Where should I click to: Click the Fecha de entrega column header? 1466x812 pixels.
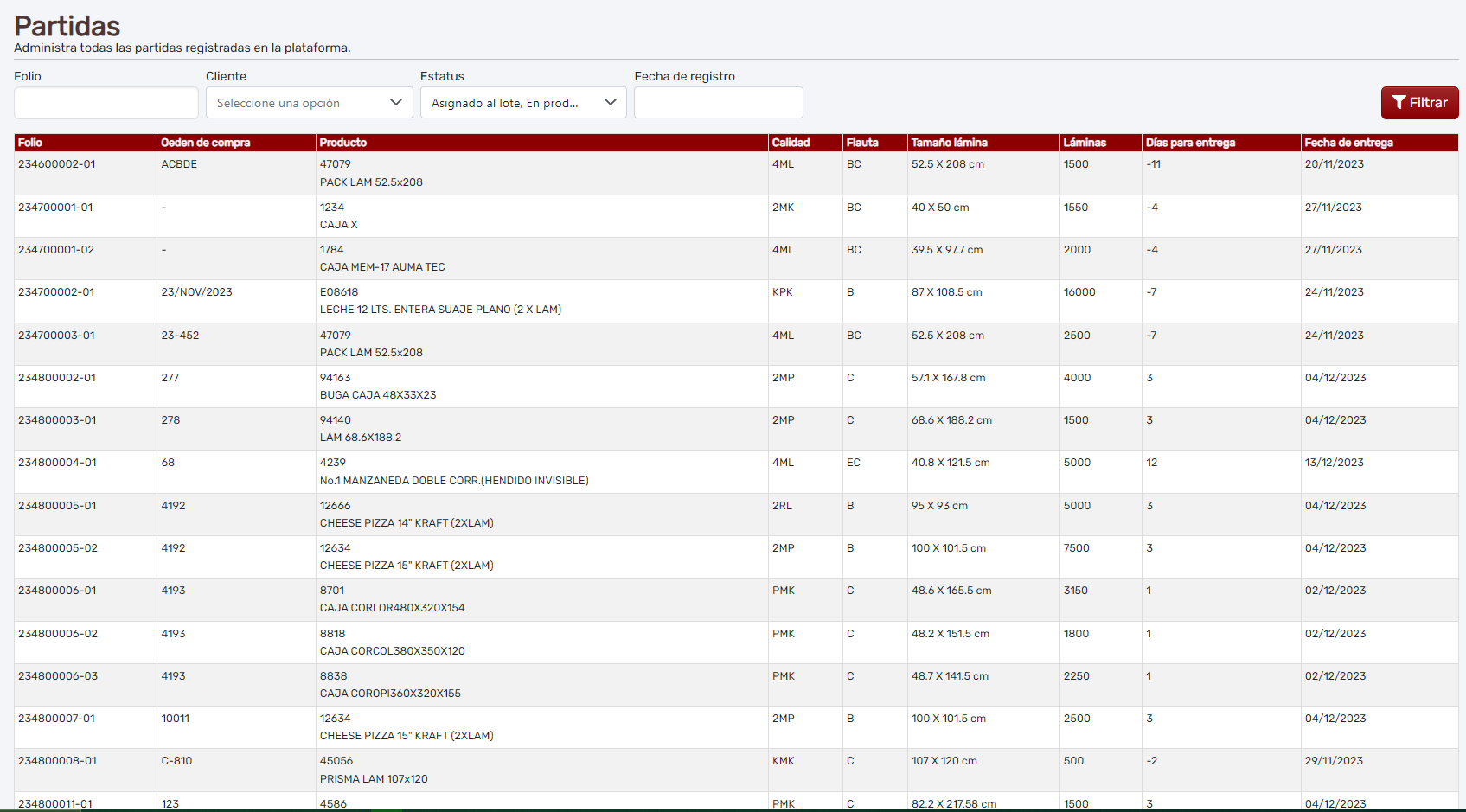[x=1348, y=143]
